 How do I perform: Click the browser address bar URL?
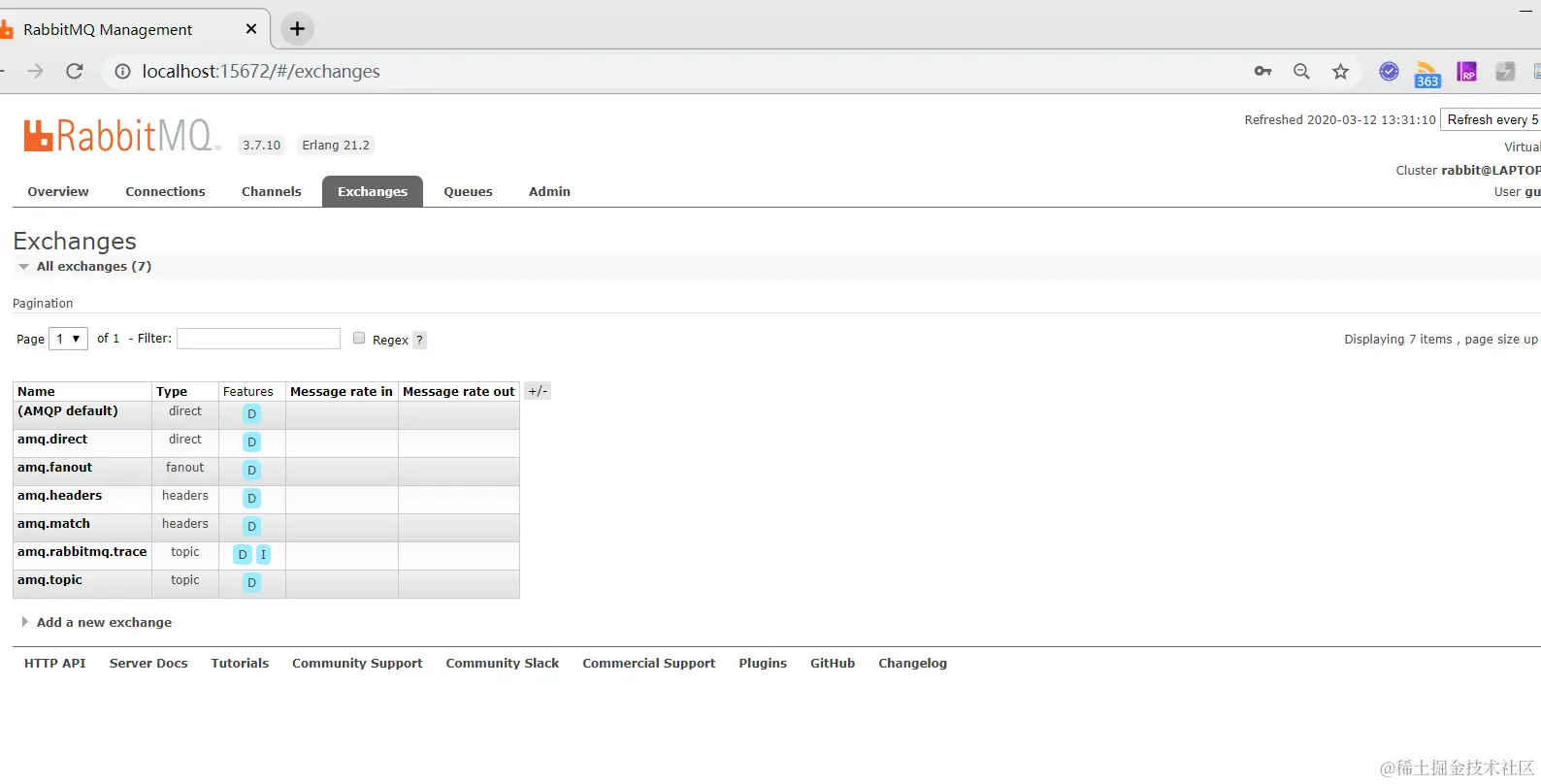261,71
